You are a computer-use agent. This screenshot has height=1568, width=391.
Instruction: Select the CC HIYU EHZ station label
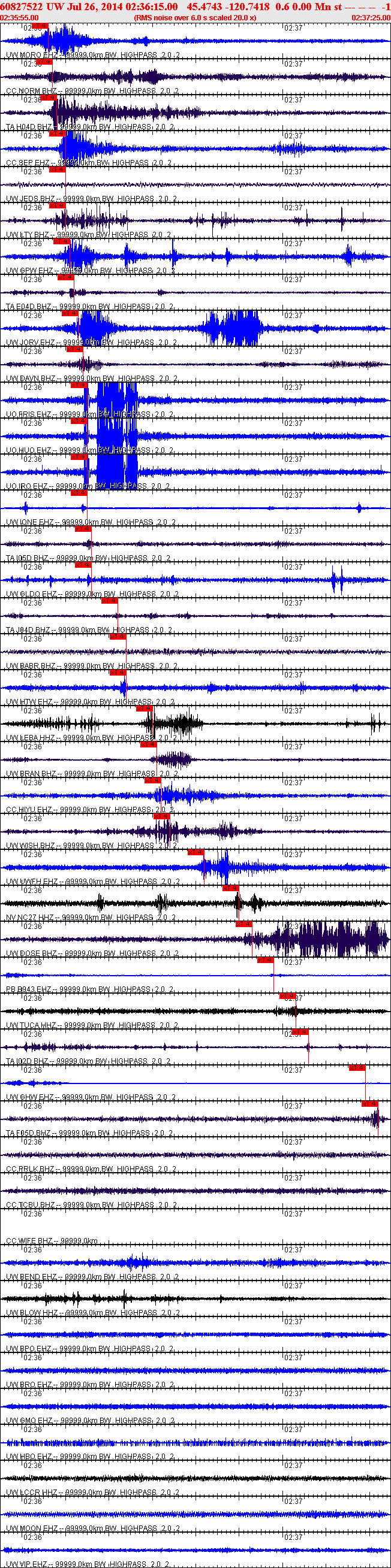coord(90,810)
